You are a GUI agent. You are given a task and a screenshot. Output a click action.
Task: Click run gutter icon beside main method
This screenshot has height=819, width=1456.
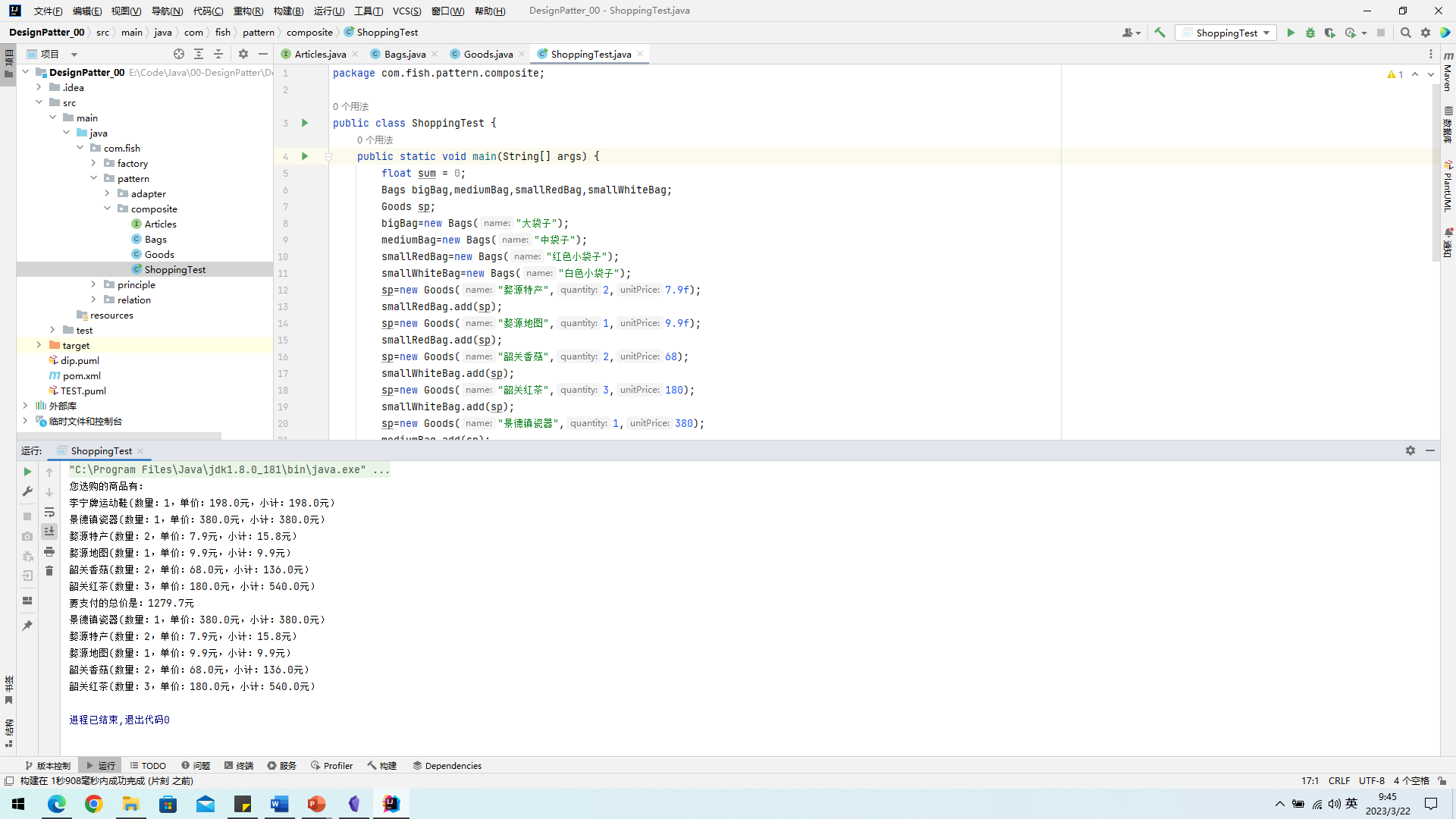click(x=305, y=156)
